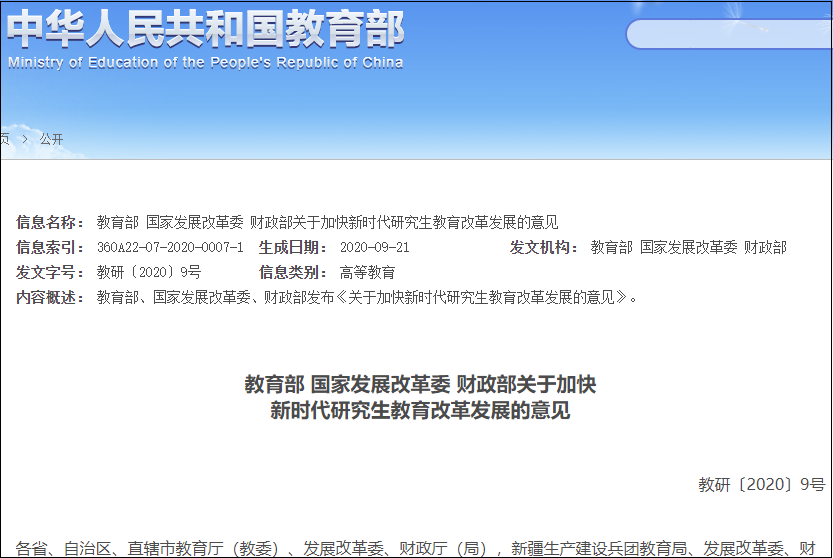Click the 发文字号 value 教研〔2020〕9号 in the info table
The width and height of the screenshot is (833, 558).
[x=149, y=272]
